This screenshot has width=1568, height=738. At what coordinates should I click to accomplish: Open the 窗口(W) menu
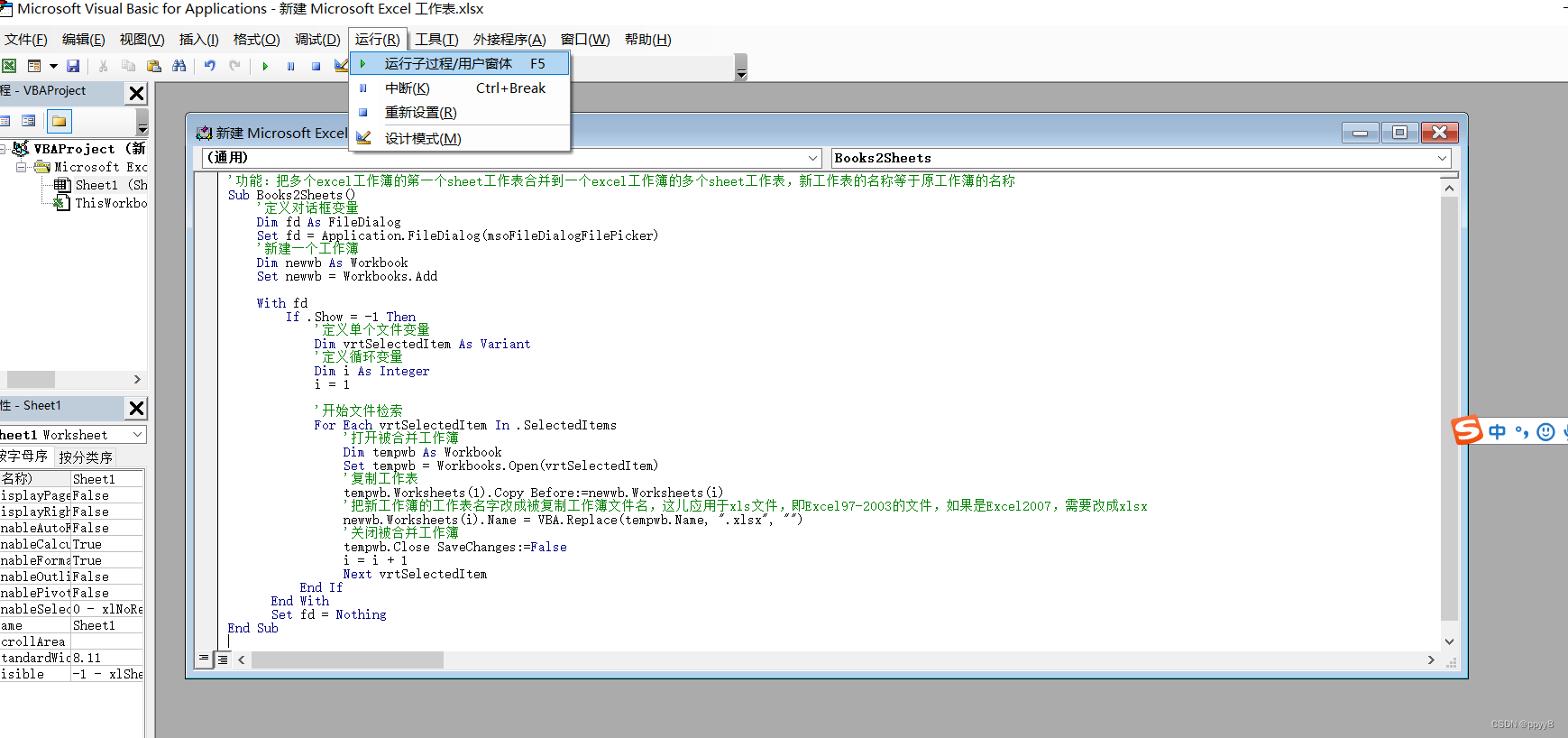tap(585, 40)
